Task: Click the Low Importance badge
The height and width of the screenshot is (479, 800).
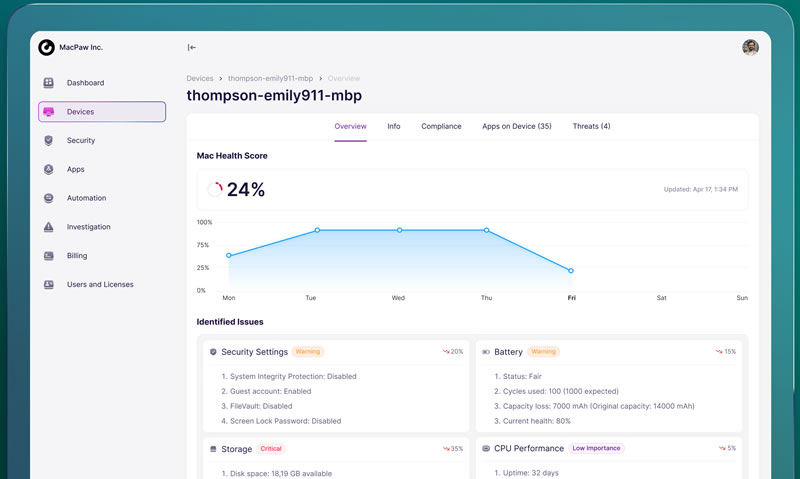Action: [x=596, y=448]
